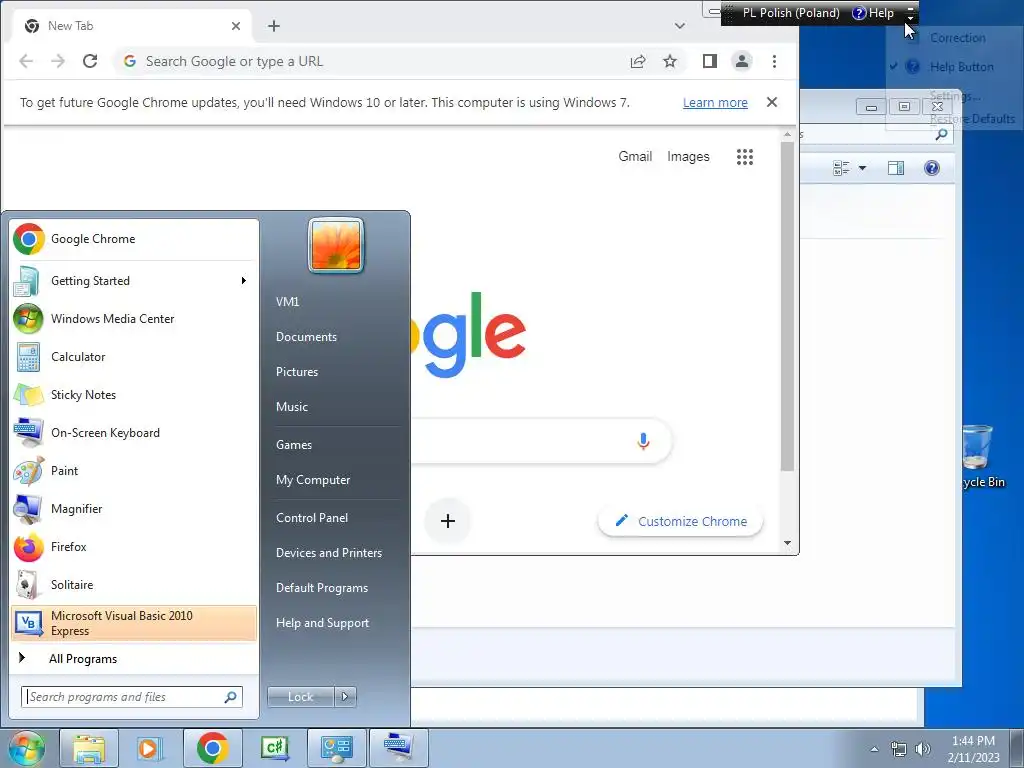The width and height of the screenshot is (1024, 768).
Task: Open Paint from the Start menu
Action: 134,471
